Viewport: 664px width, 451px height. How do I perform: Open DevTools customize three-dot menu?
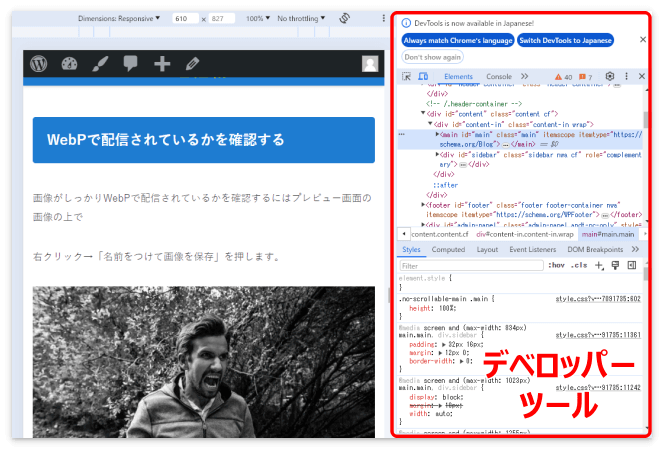pos(626,76)
